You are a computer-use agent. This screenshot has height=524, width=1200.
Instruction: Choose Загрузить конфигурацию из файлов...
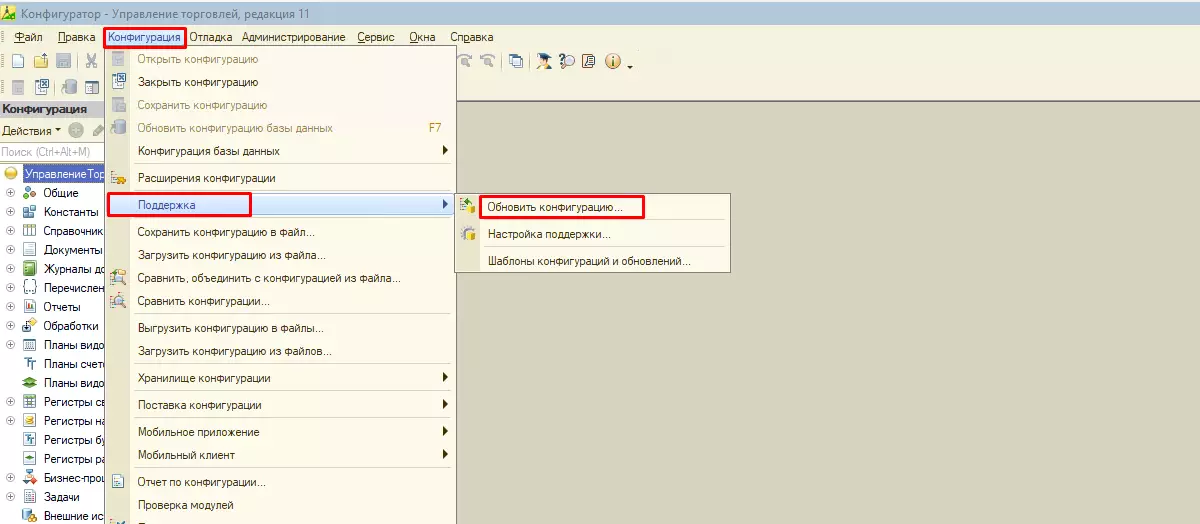(x=280, y=351)
